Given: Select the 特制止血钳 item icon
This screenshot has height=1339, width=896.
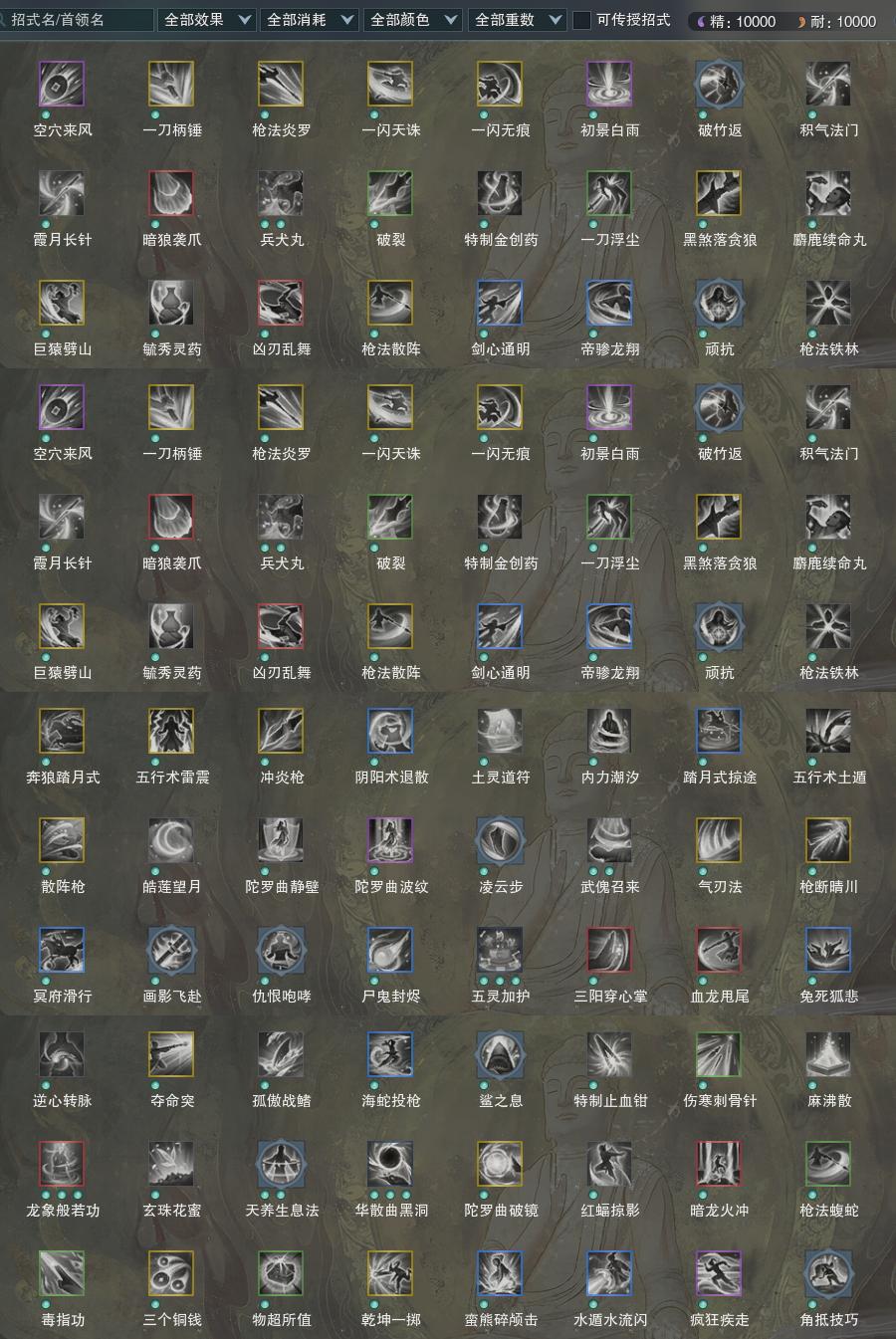Looking at the screenshot, I should [x=609, y=1054].
